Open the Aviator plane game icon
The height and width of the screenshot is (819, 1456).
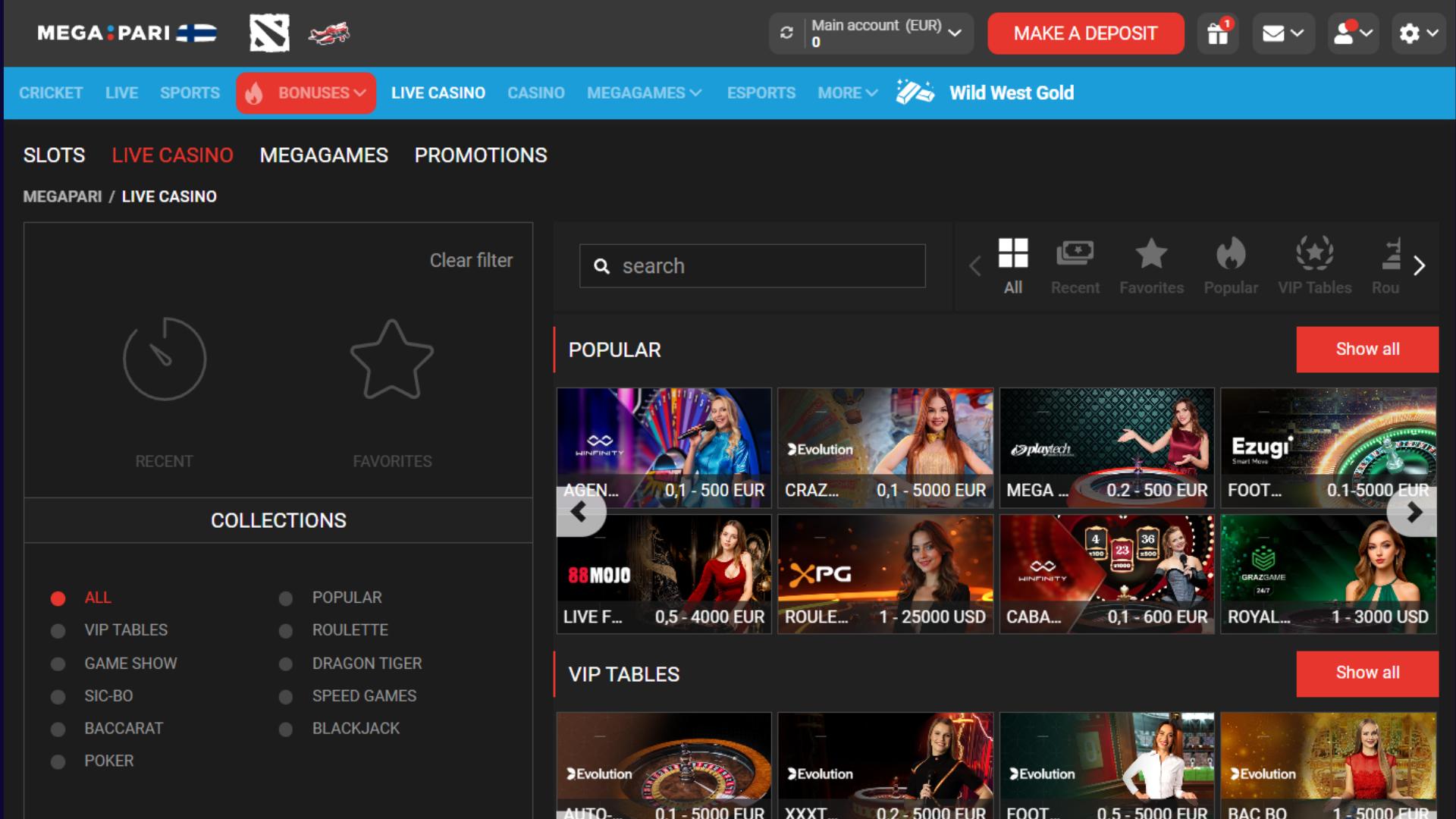pyautogui.click(x=329, y=33)
